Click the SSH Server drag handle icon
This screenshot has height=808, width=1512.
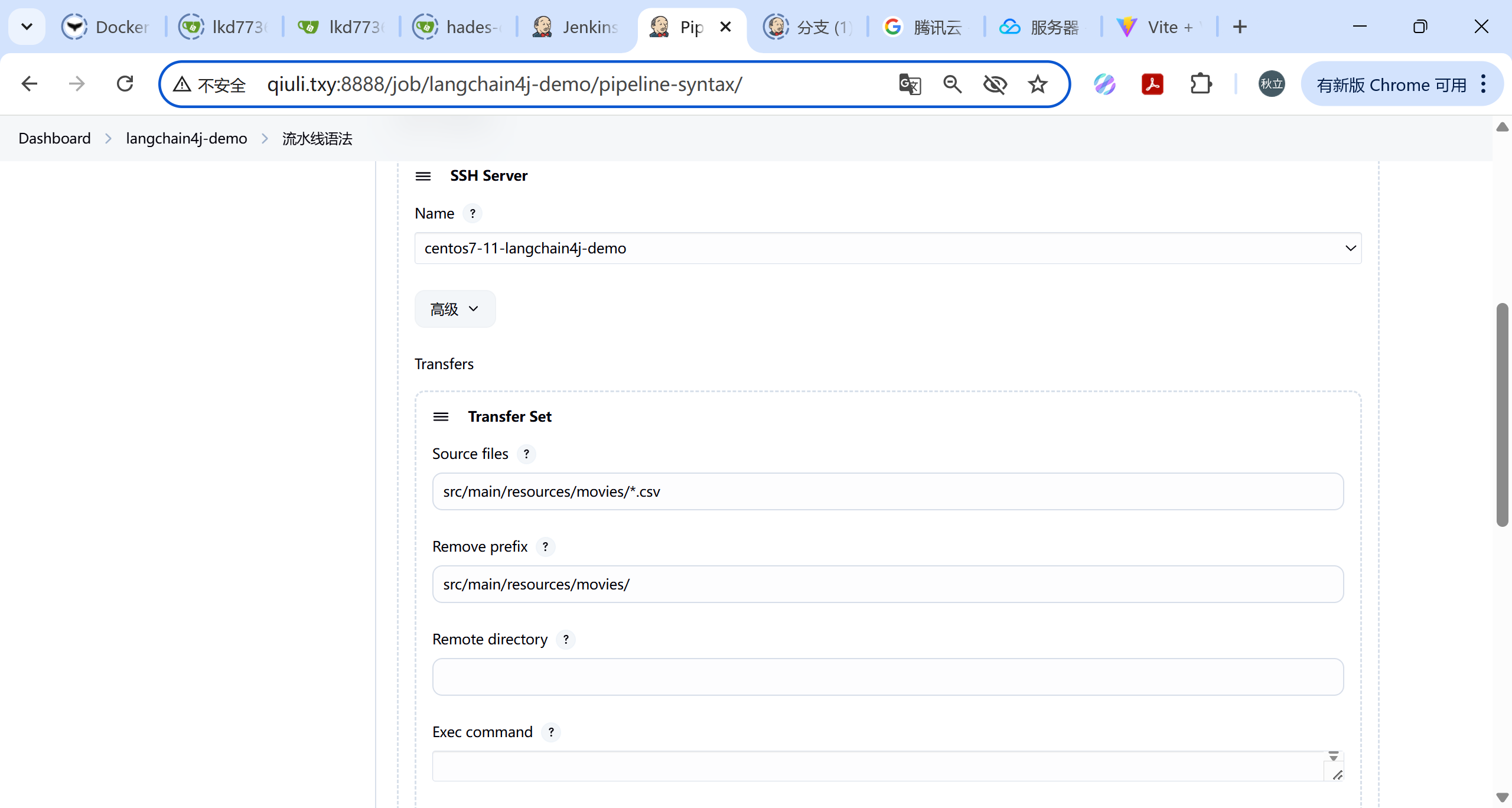(423, 176)
